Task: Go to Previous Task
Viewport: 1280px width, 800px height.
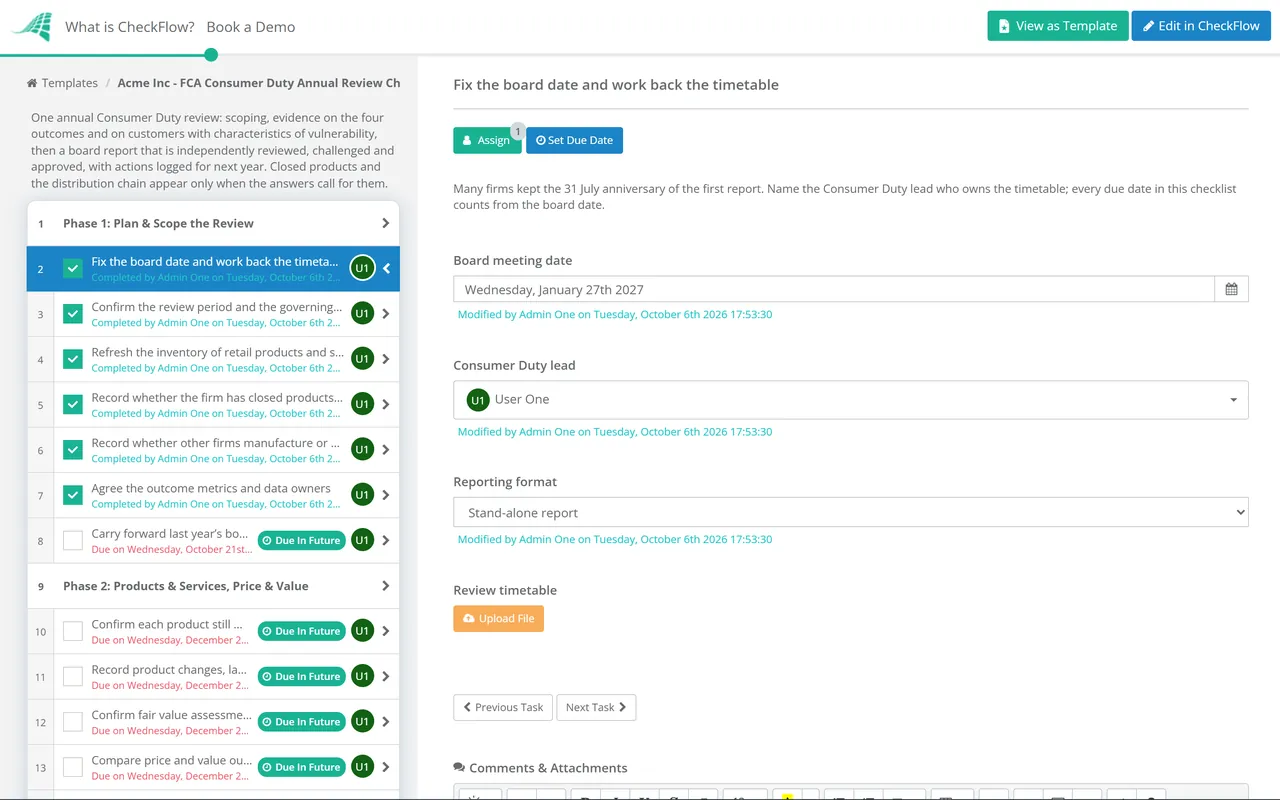Action: point(503,707)
